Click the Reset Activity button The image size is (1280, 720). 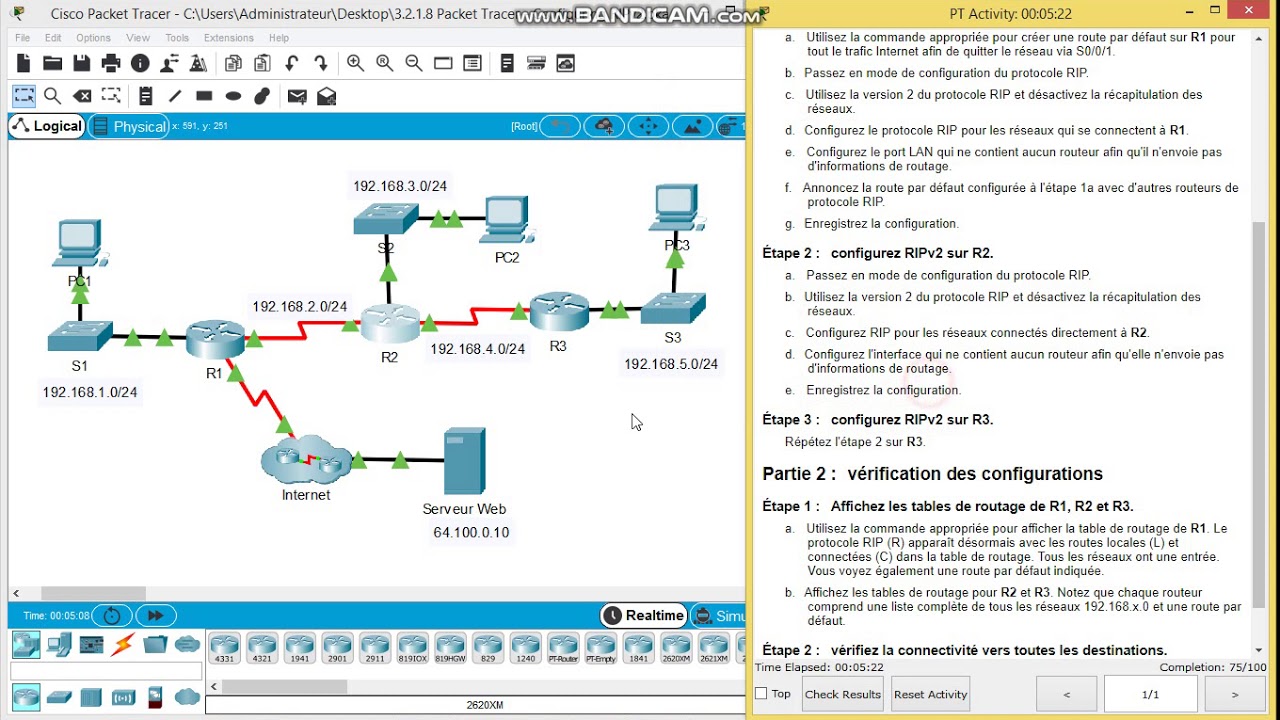coord(930,694)
